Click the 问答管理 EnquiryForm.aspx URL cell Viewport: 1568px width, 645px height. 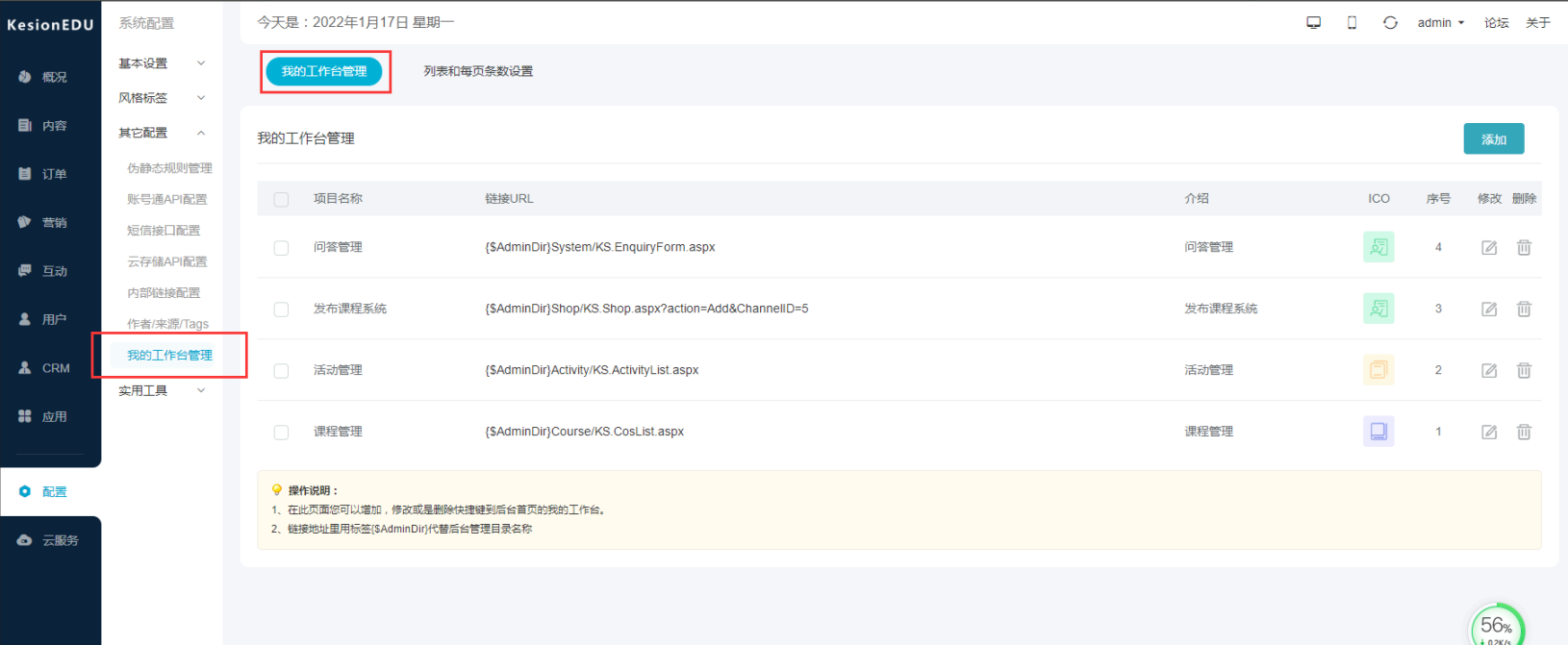[x=600, y=247]
